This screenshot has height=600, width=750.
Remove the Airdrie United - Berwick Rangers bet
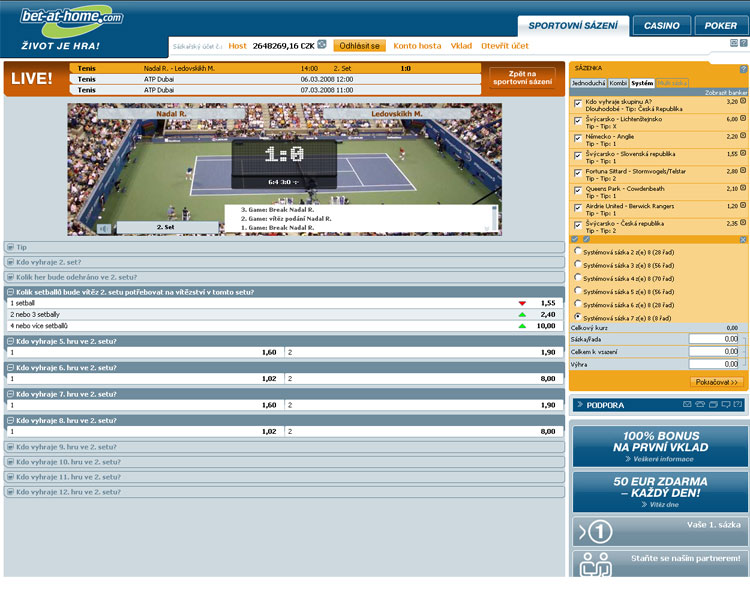pos(743,207)
